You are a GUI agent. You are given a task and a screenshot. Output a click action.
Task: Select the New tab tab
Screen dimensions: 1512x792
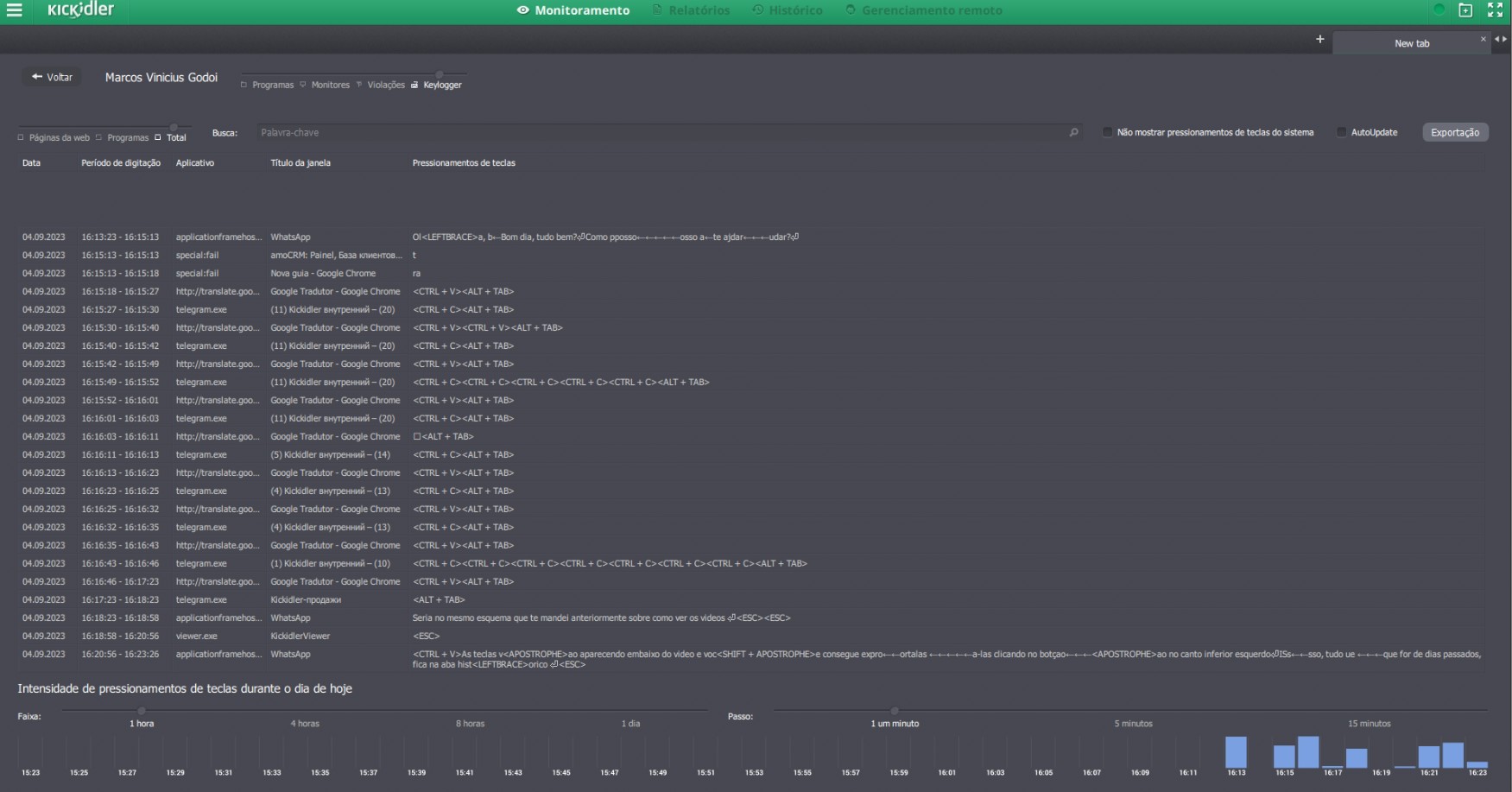[x=1412, y=43]
